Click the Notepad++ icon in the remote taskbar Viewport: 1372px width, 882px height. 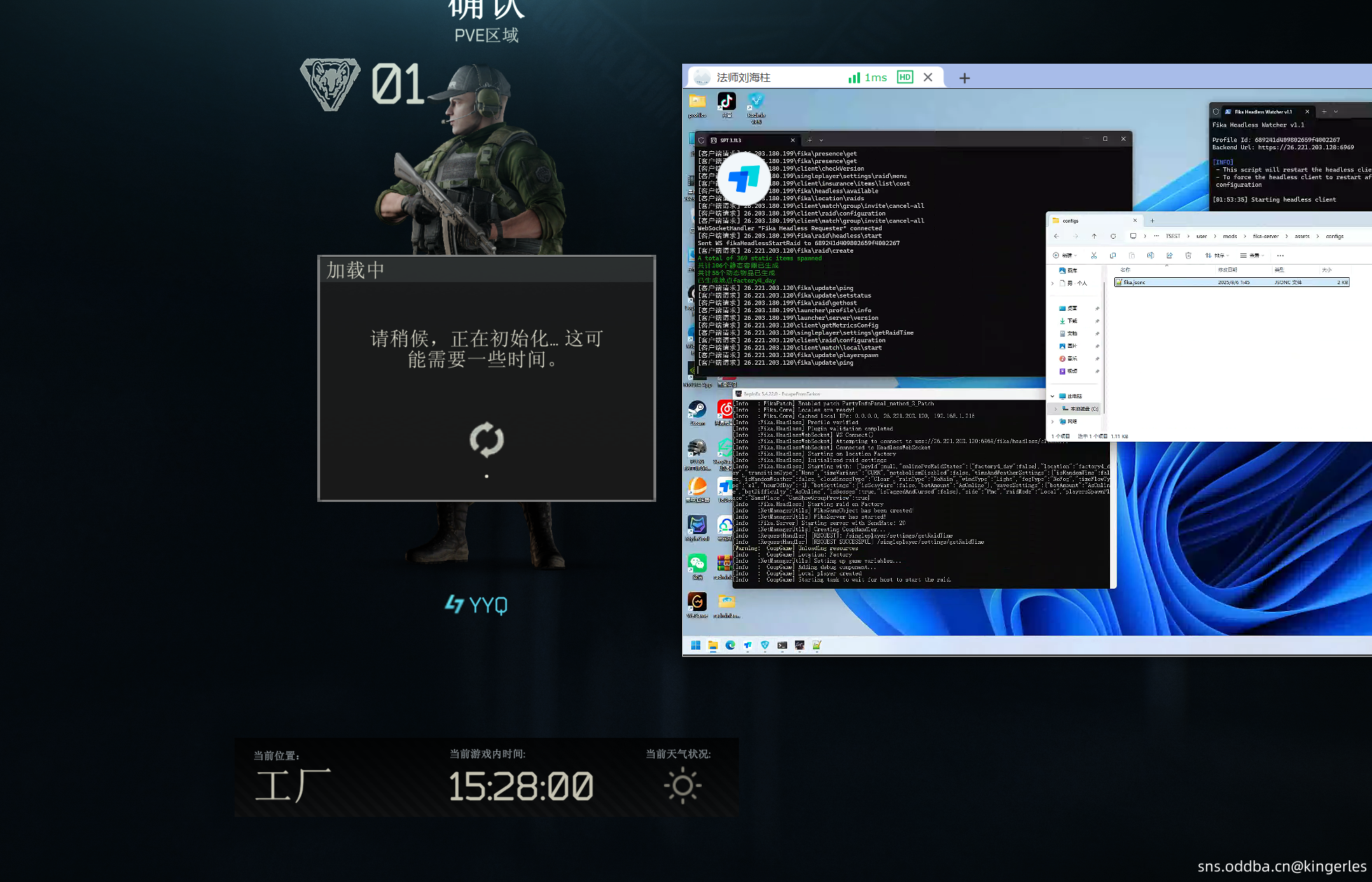[x=817, y=645]
